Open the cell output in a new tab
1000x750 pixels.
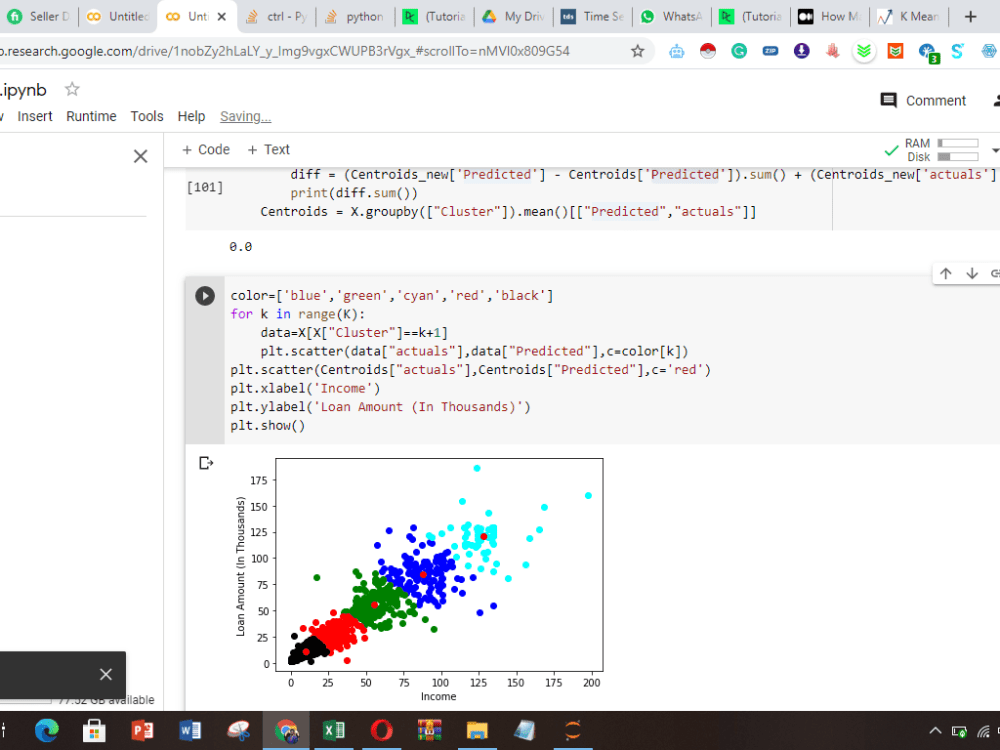pos(206,463)
